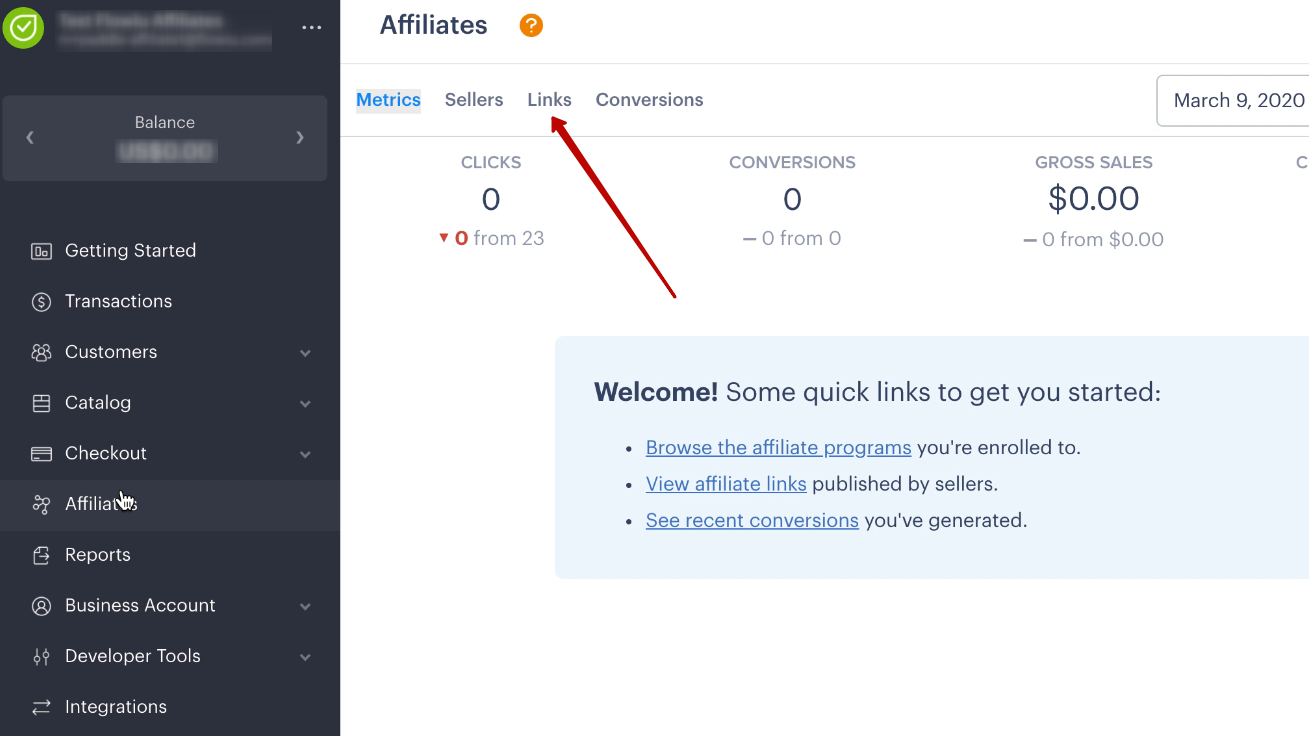Open the Conversions tab
This screenshot has width=1309, height=736.
click(x=649, y=100)
